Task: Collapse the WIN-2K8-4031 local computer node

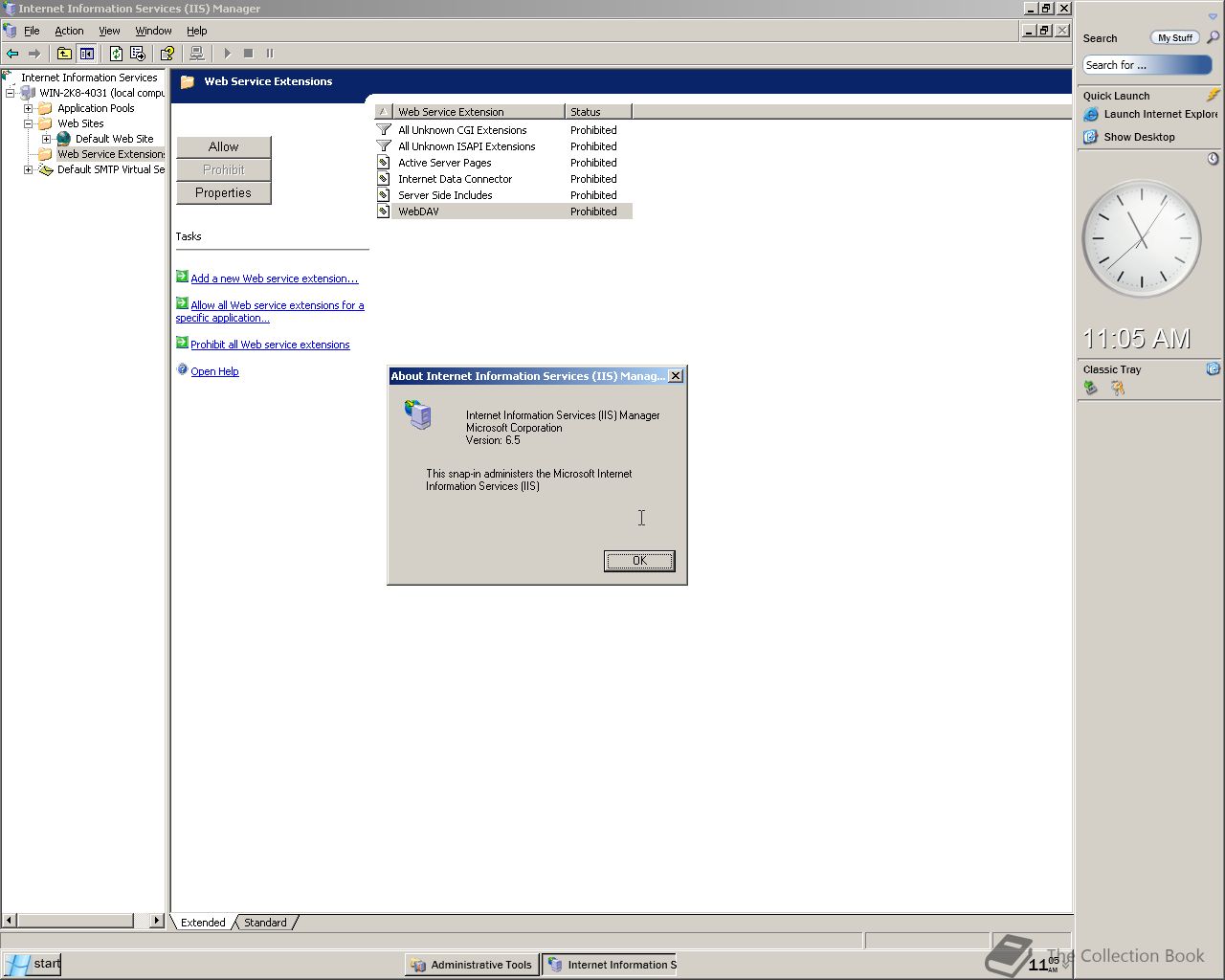Action: click(x=10, y=93)
